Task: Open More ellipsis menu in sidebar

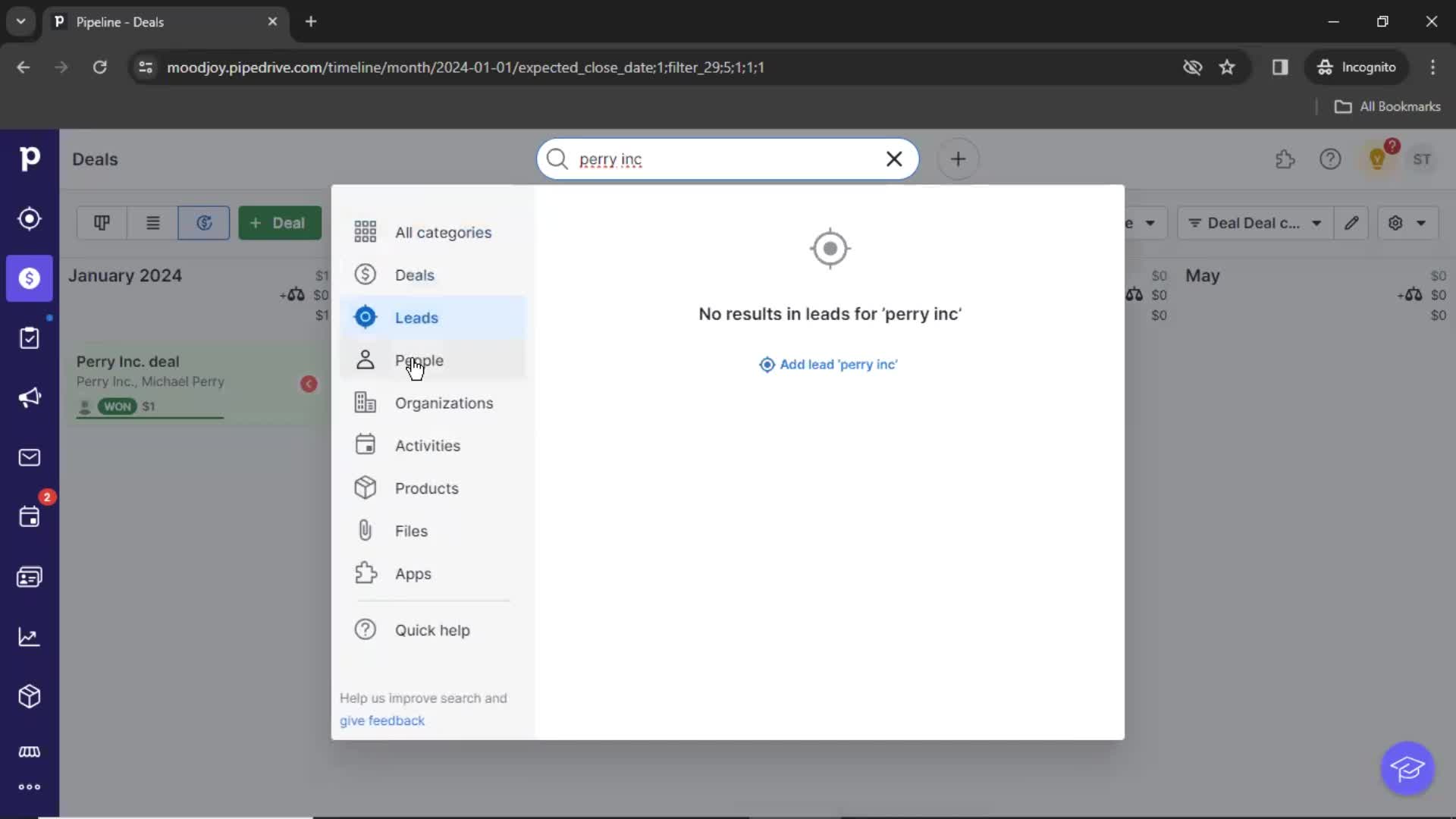Action: pyautogui.click(x=30, y=787)
